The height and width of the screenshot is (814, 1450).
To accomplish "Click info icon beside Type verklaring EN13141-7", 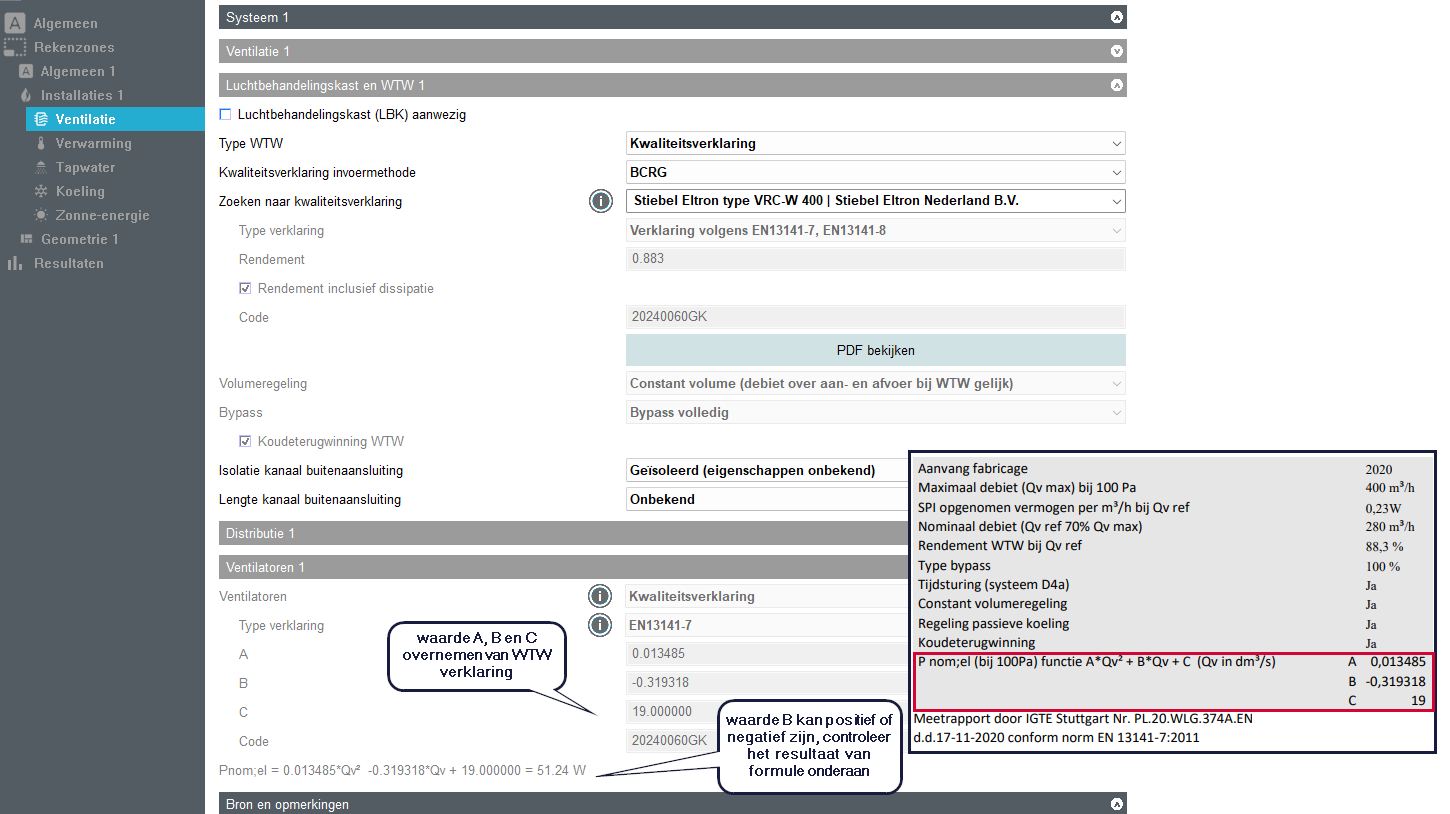I will [x=599, y=626].
